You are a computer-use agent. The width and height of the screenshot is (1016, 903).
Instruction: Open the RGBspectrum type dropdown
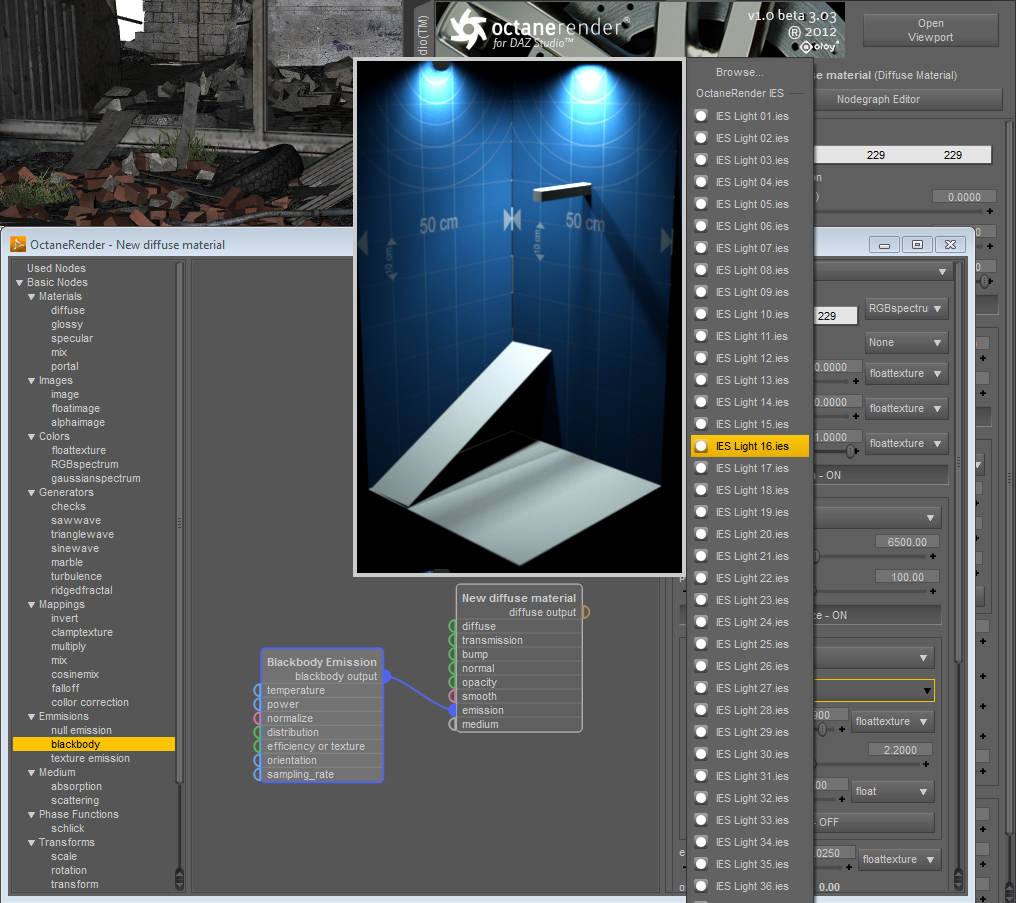[906, 309]
